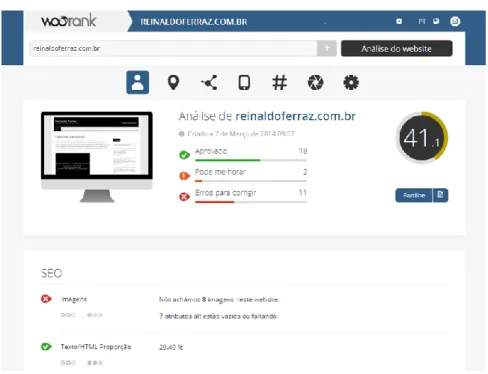
Task: Select the map pin location icon
Action: click(x=173, y=82)
